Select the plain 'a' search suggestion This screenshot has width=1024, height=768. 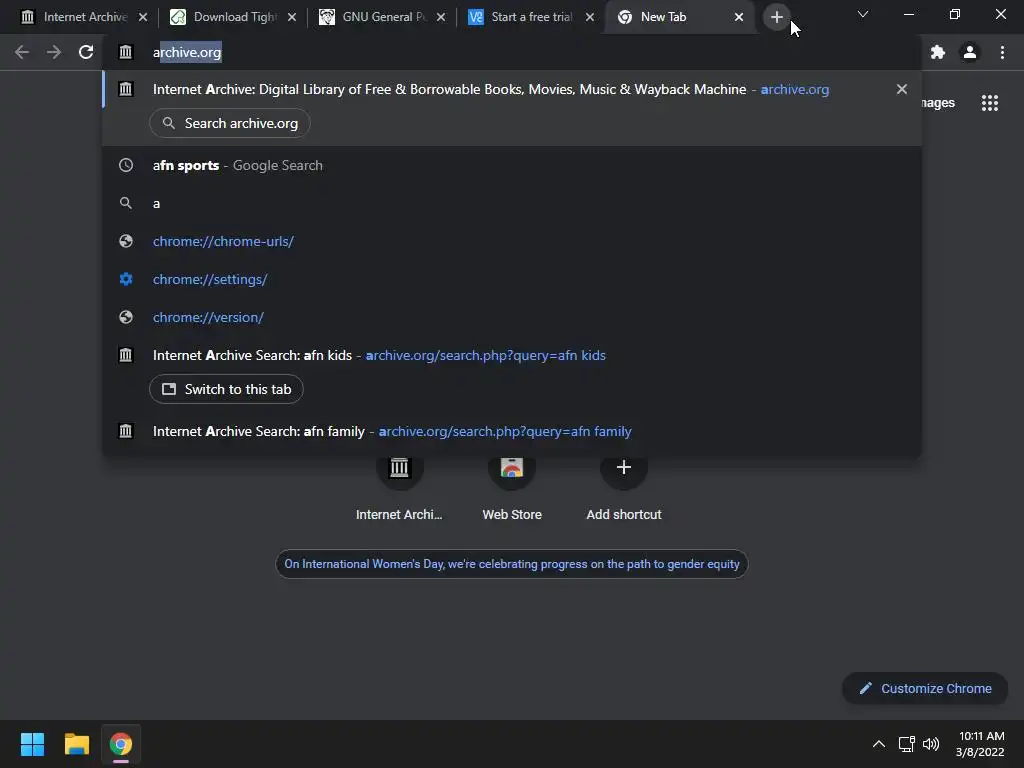tap(512, 203)
